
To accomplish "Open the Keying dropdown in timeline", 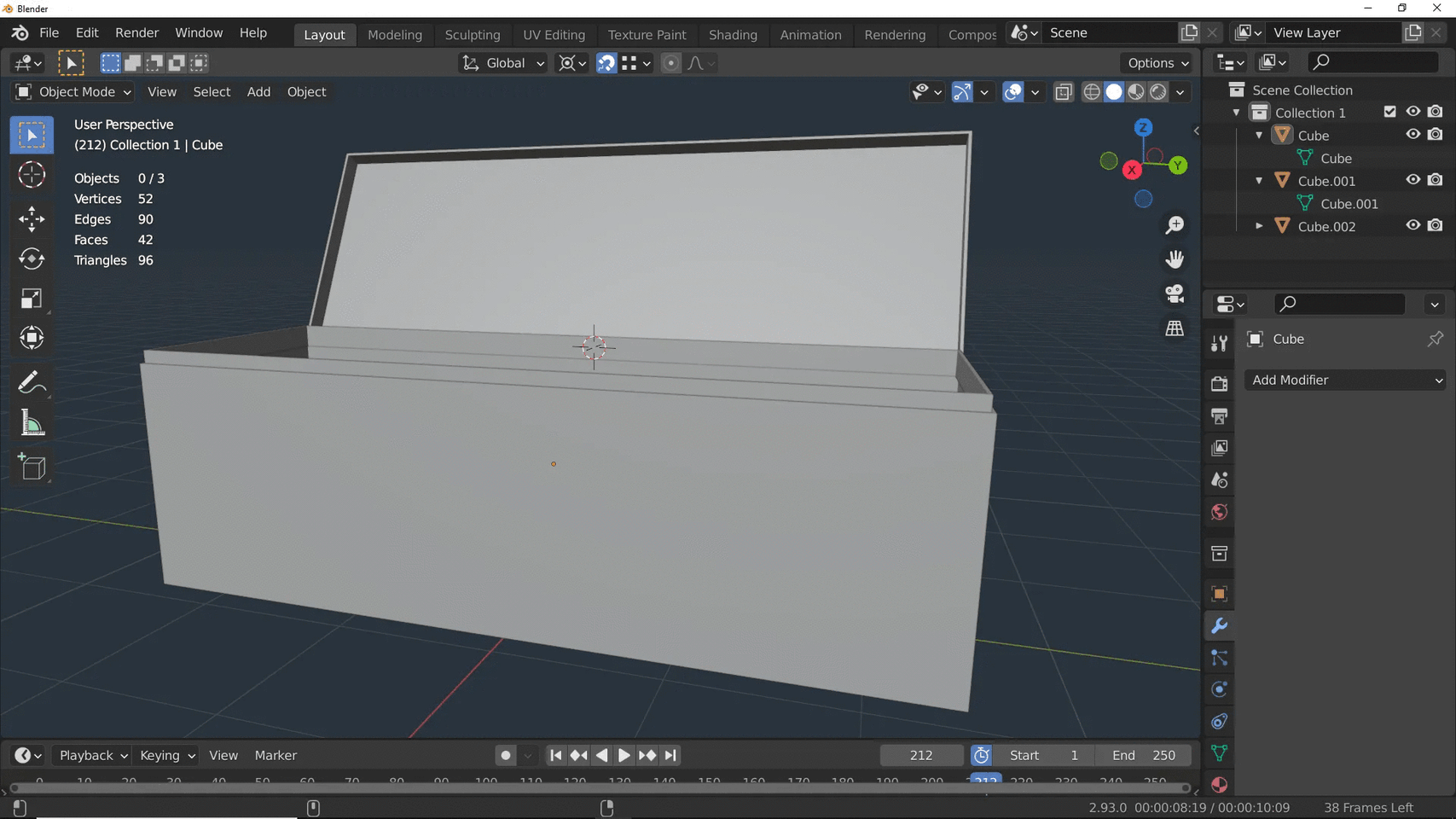I will [x=166, y=755].
